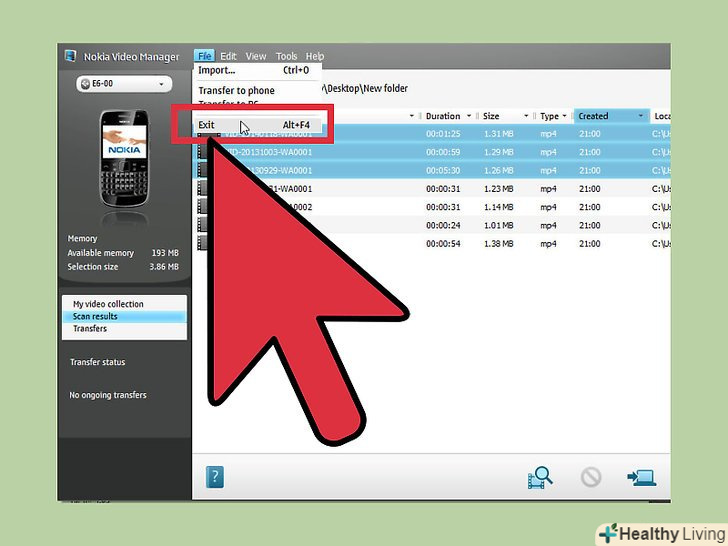
Task: Click the 00:01:25 duration cell
Action: tap(443, 134)
